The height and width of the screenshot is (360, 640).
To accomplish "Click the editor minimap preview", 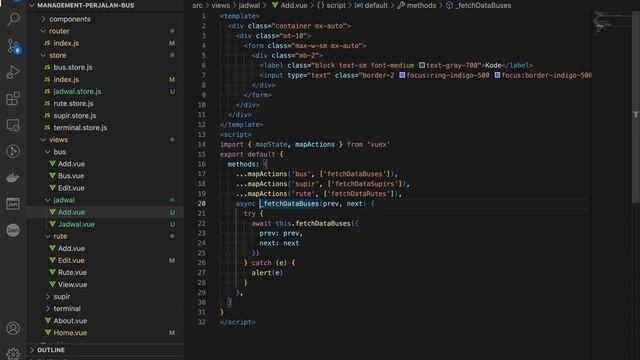I will click(611, 23).
